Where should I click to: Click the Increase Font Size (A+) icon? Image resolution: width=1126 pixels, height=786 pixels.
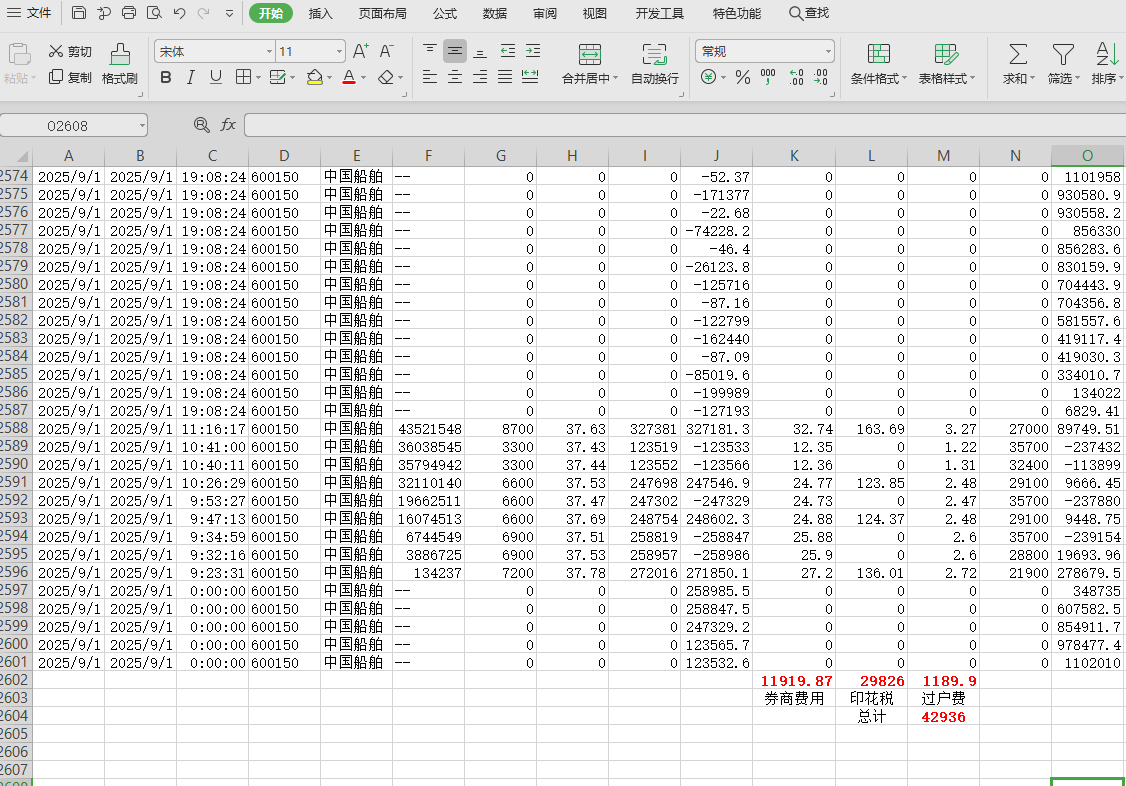tap(361, 51)
